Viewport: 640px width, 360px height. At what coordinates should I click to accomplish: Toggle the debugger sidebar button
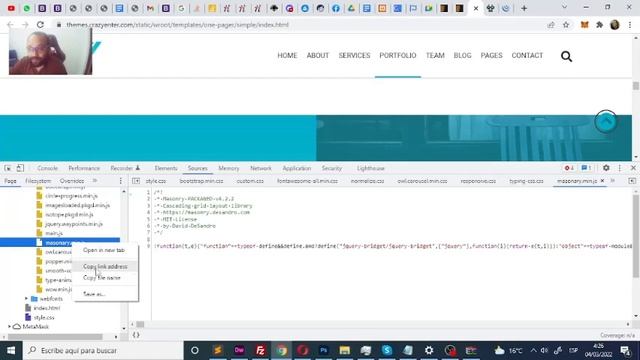(x=632, y=181)
